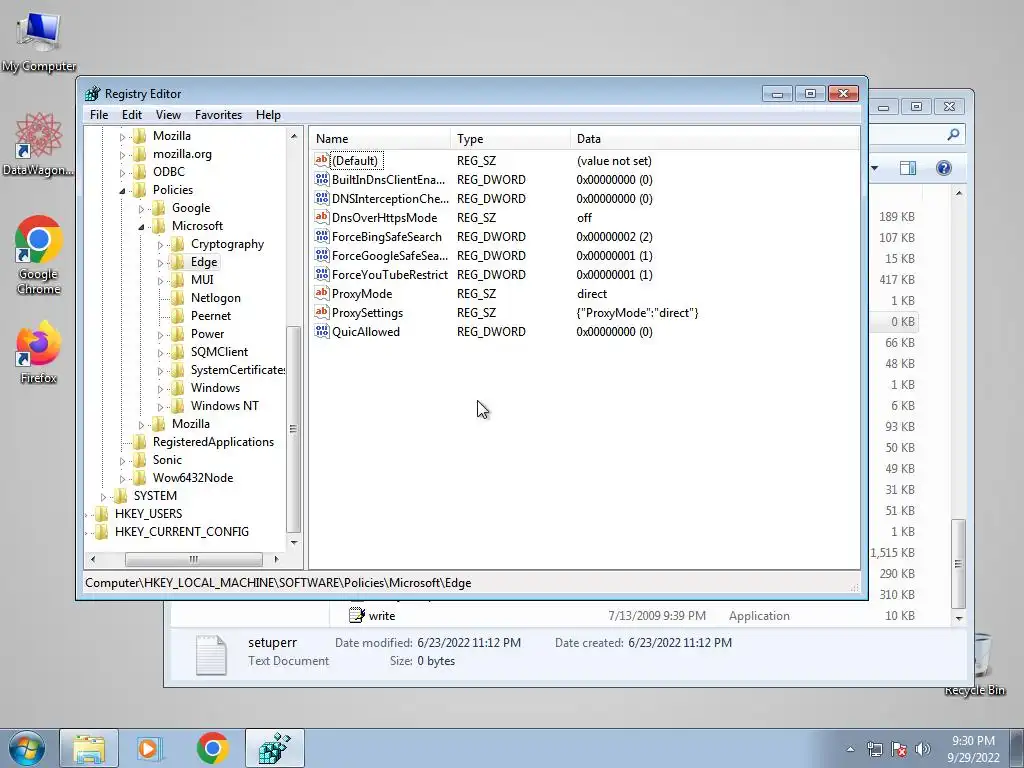Click the Action Center flag tray icon
The width and height of the screenshot is (1024, 768).
pos(899,749)
